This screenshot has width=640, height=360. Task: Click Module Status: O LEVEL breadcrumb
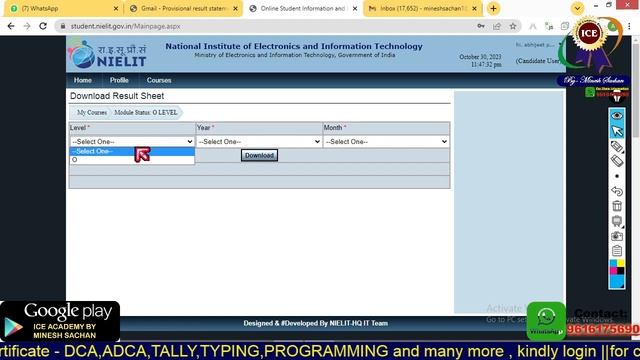(146, 112)
